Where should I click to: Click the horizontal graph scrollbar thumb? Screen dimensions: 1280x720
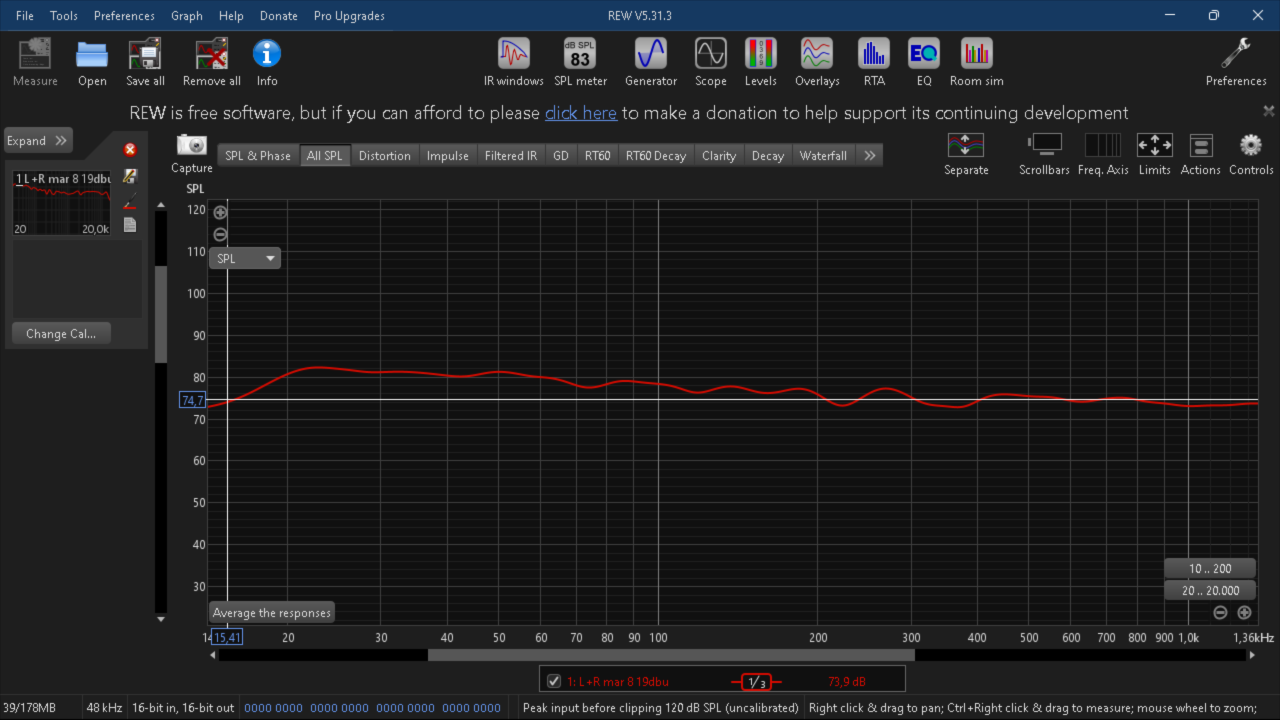tap(671, 655)
